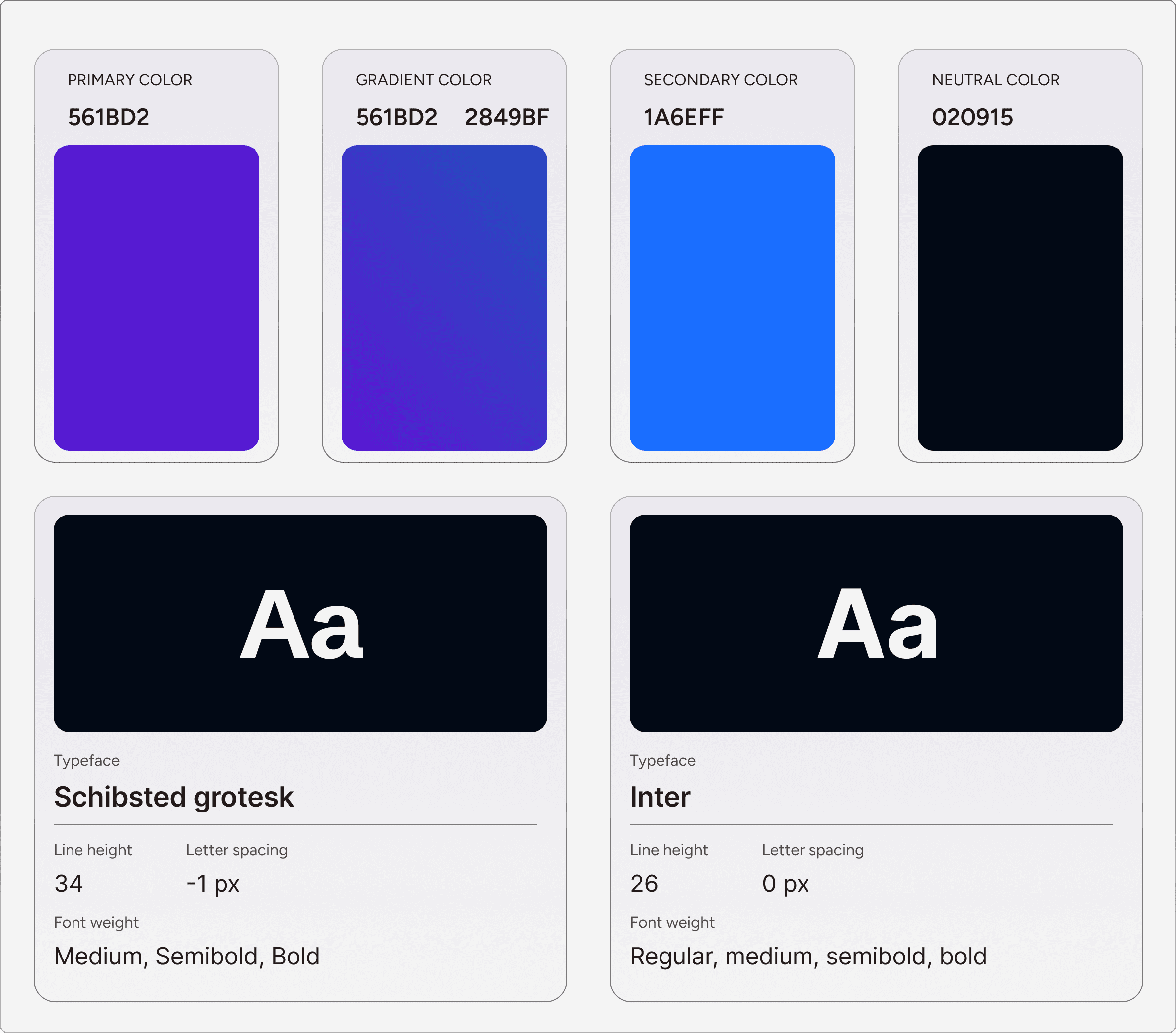The image size is (1176, 1033).
Task: Select the purple-to-blue gradient swatch
Action: point(444,297)
